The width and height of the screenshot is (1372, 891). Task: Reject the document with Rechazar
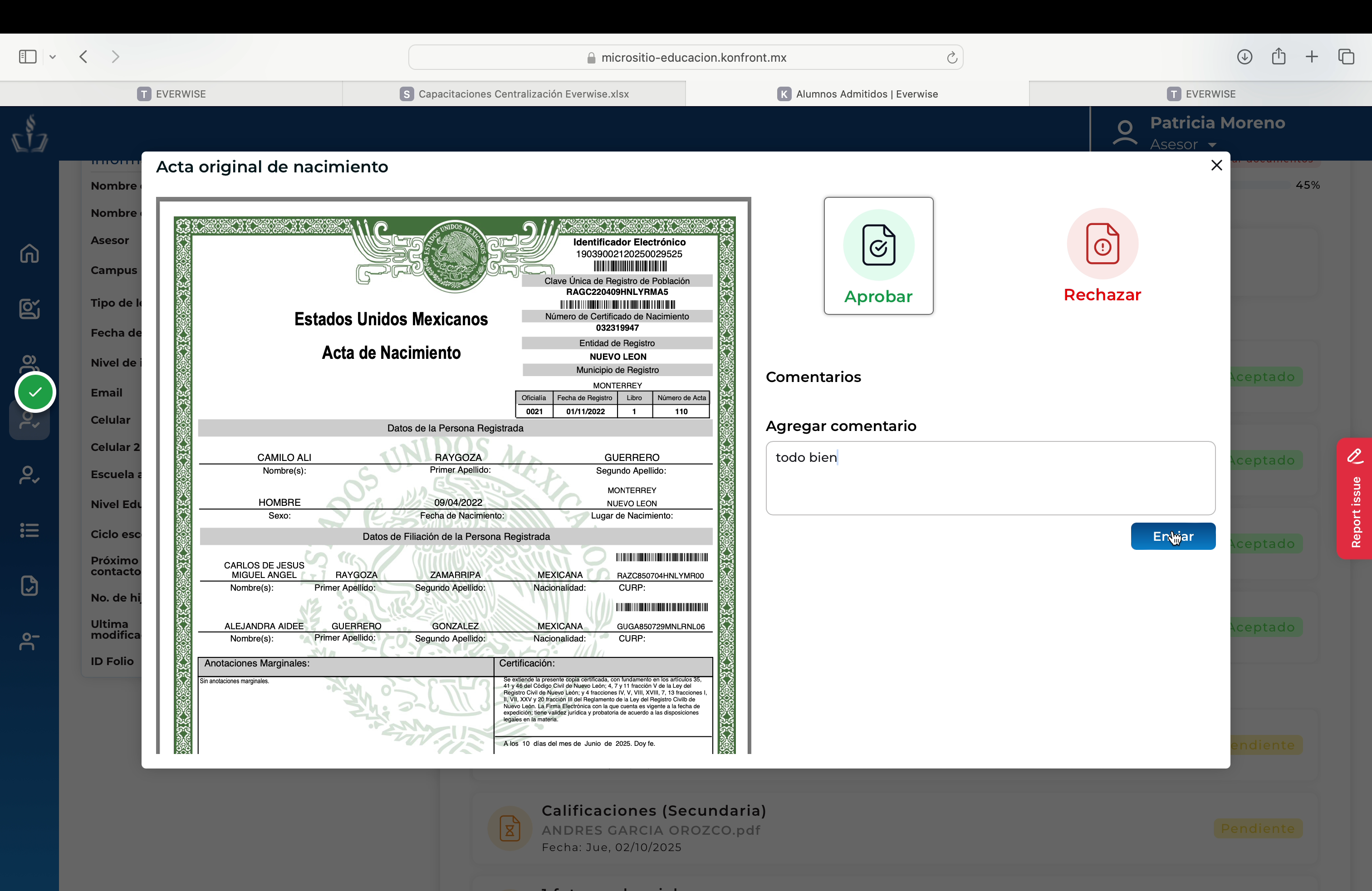1102,256
